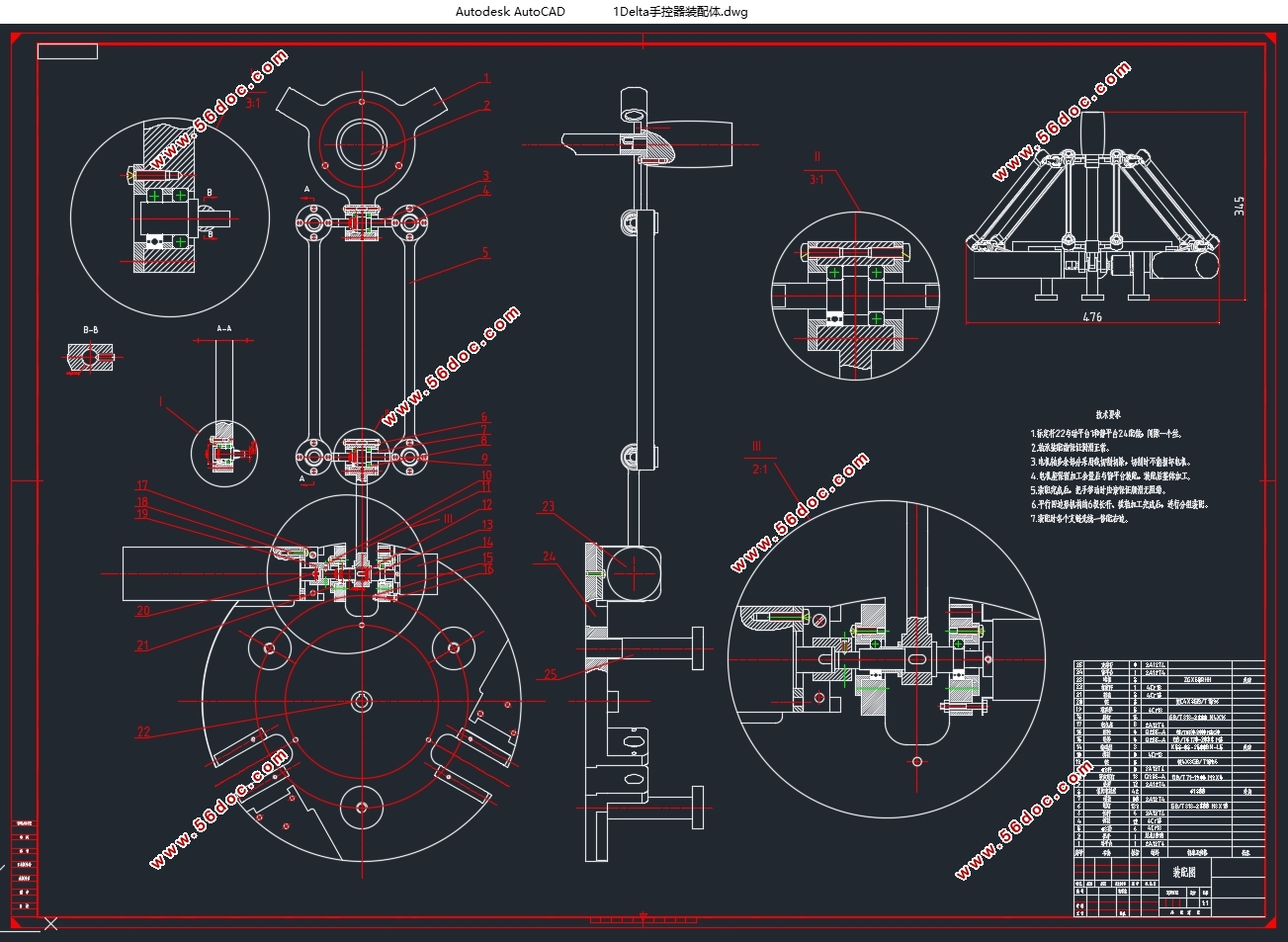The width and height of the screenshot is (1288, 942).
Task: Select the "装配图" title block text
Action: [1183, 873]
